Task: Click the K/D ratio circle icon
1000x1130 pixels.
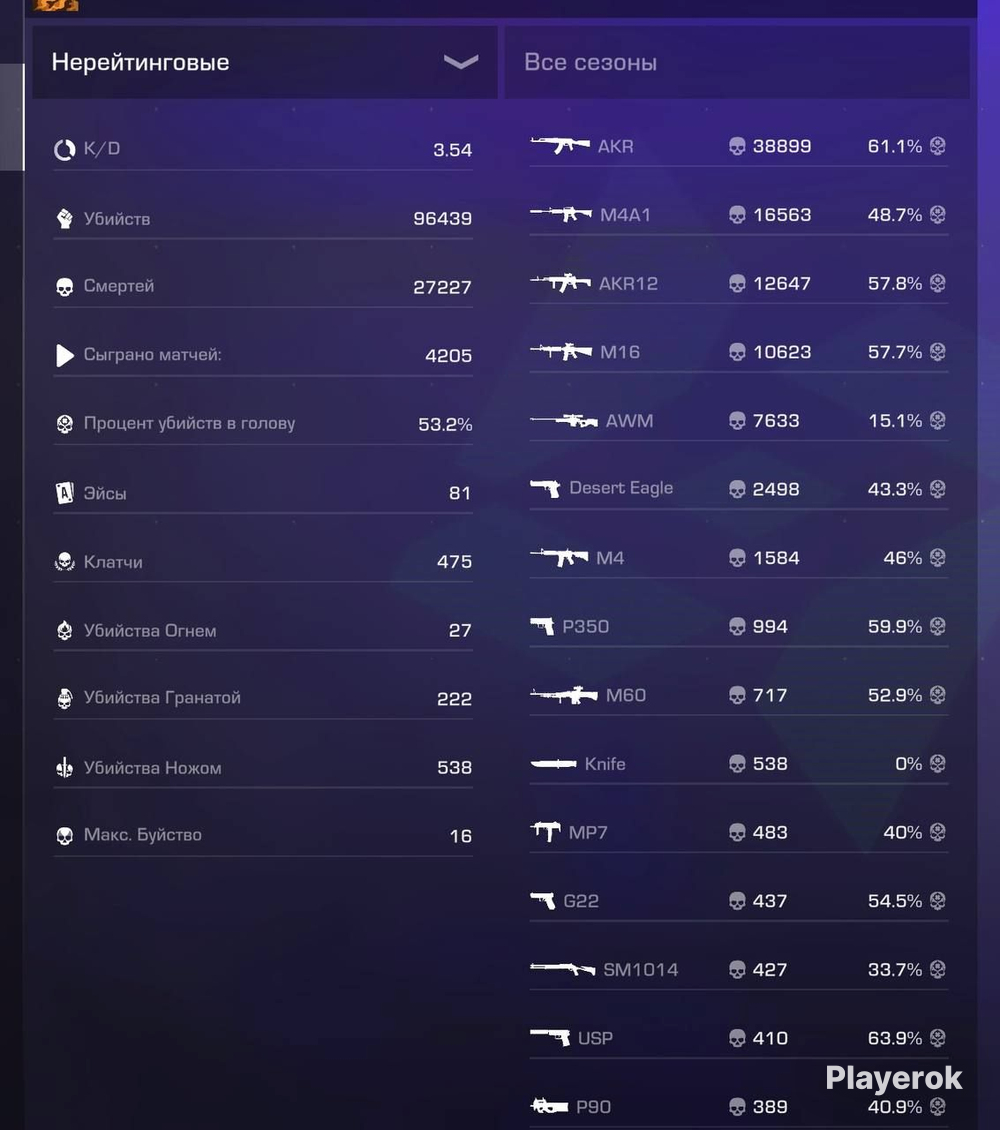Action: click(65, 149)
